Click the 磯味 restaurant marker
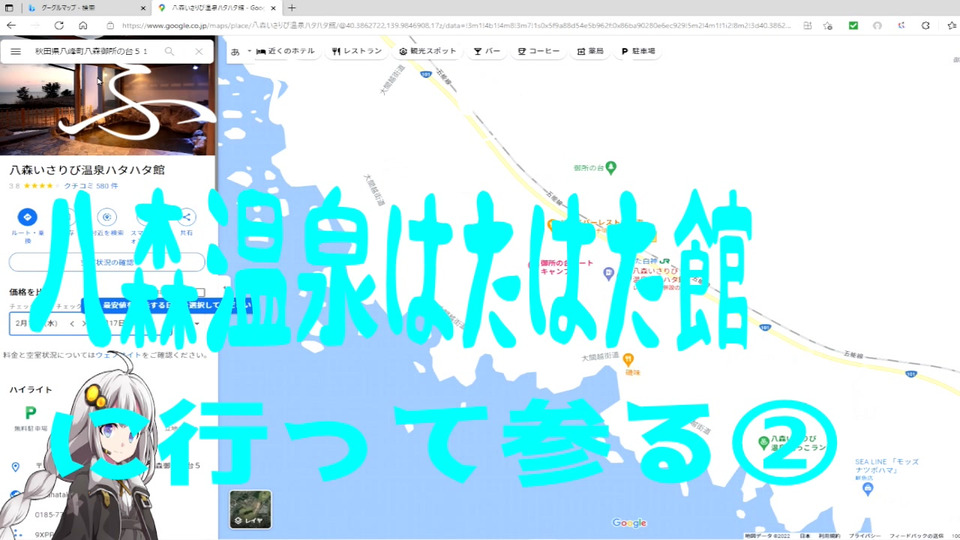Viewport: 960px width, 540px height. pyautogui.click(x=628, y=359)
